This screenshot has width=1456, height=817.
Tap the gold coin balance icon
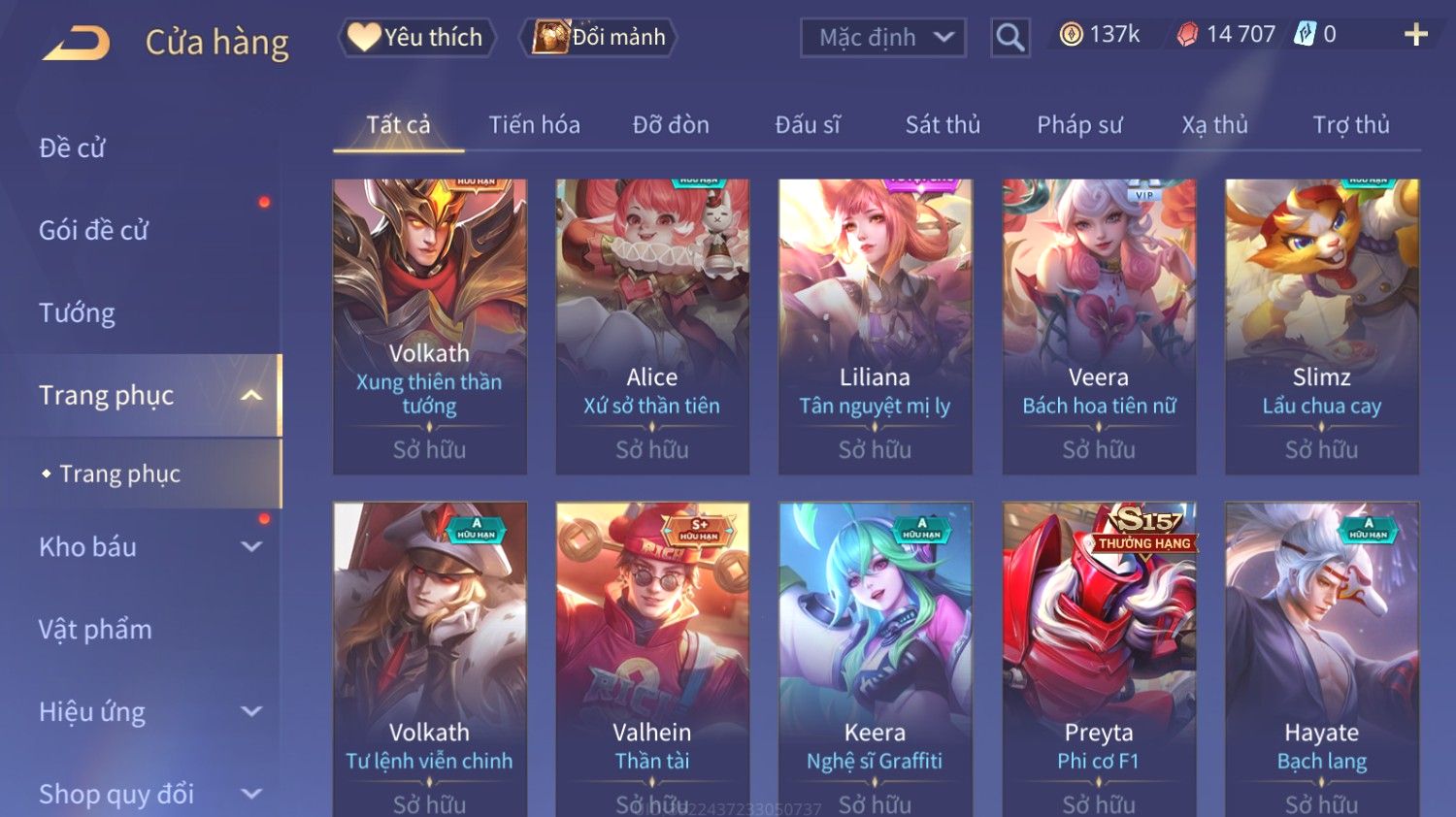[1071, 35]
